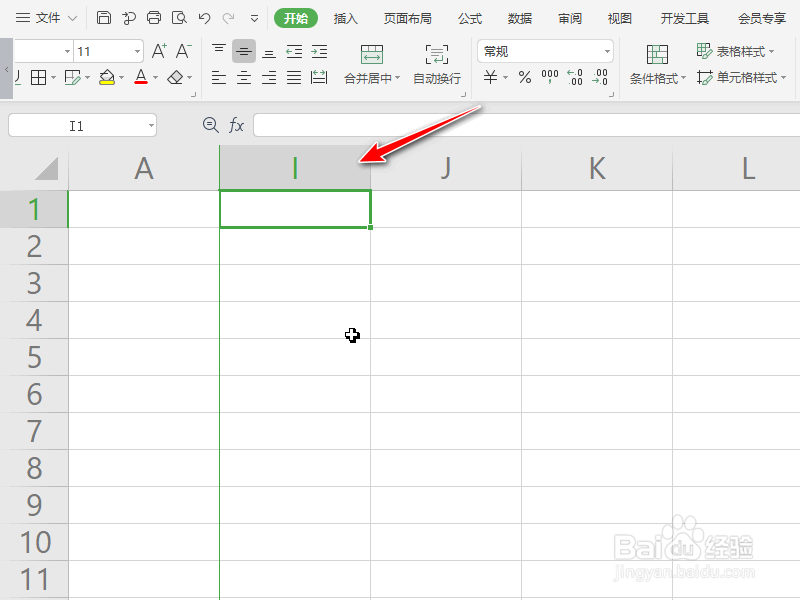Apply currency yen format
The height and width of the screenshot is (600, 800).
(x=490, y=78)
